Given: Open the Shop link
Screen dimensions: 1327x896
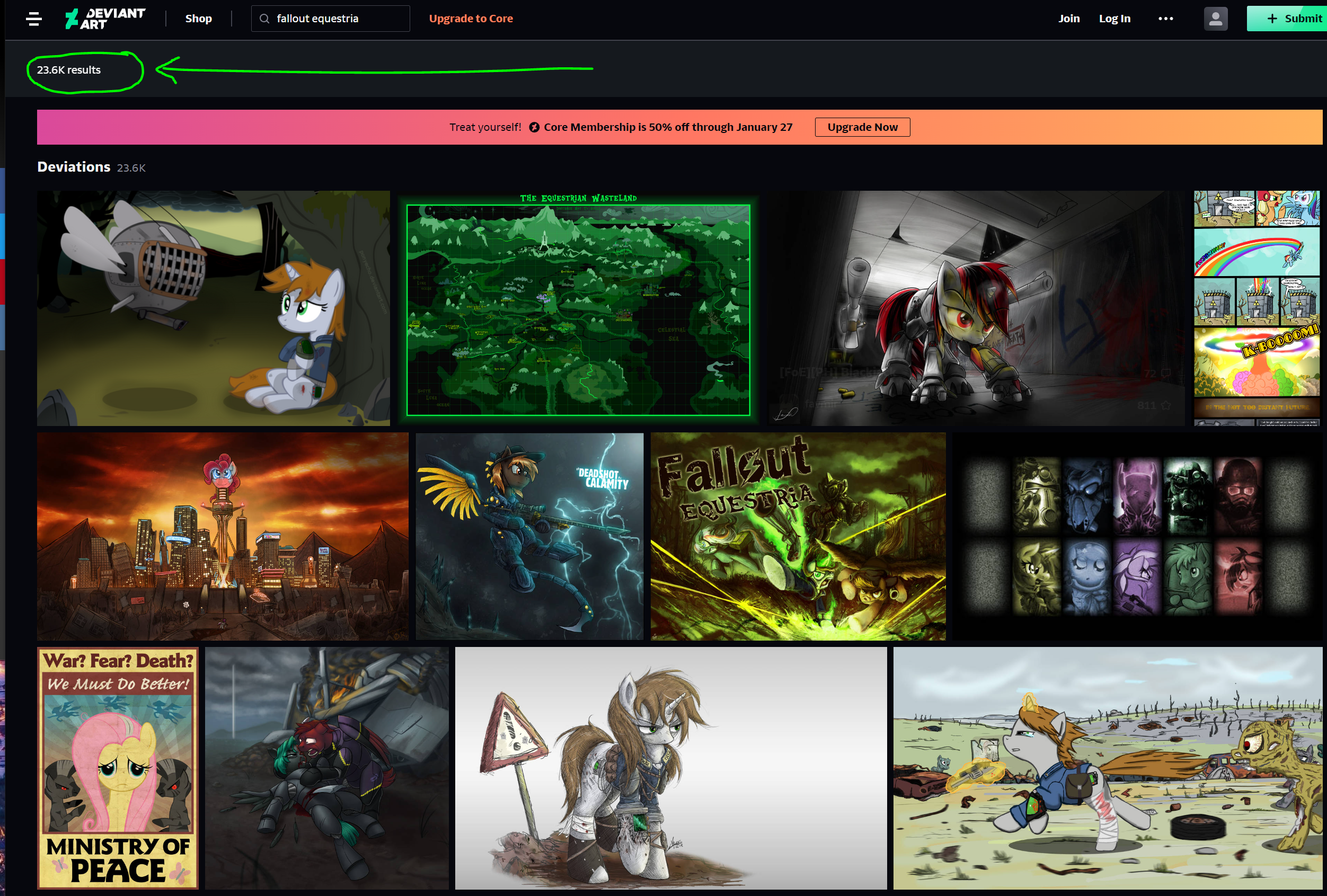Looking at the screenshot, I should [x=198, y=19].
